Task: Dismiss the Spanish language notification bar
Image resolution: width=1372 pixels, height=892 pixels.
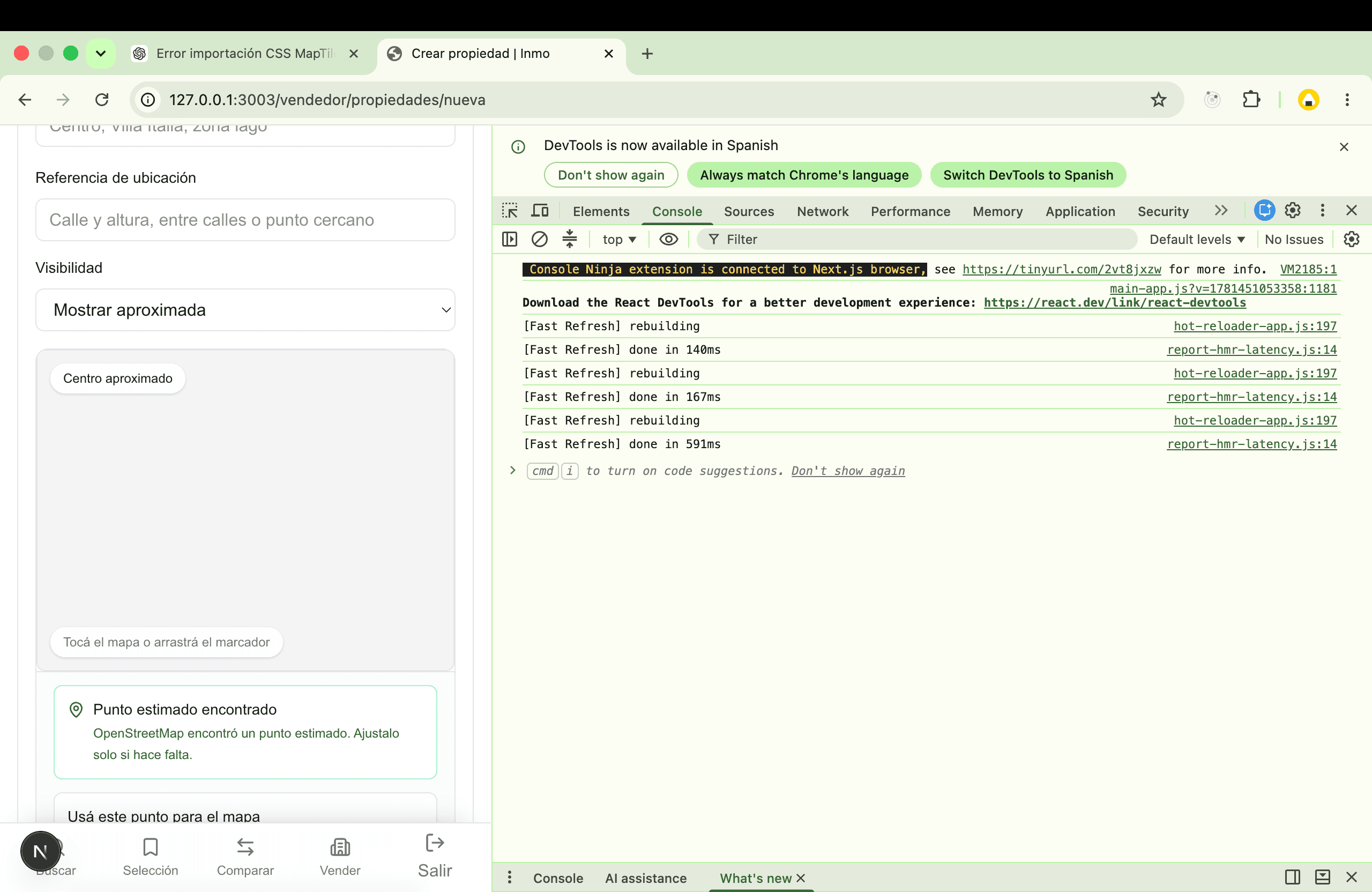Action: coord(1344,147)
